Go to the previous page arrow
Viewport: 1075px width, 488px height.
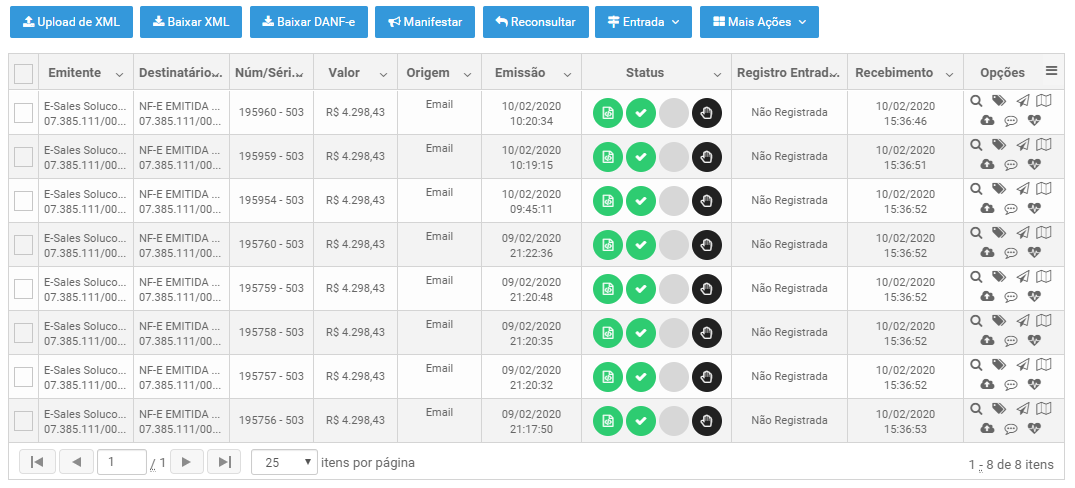click(x=76, y=463)
